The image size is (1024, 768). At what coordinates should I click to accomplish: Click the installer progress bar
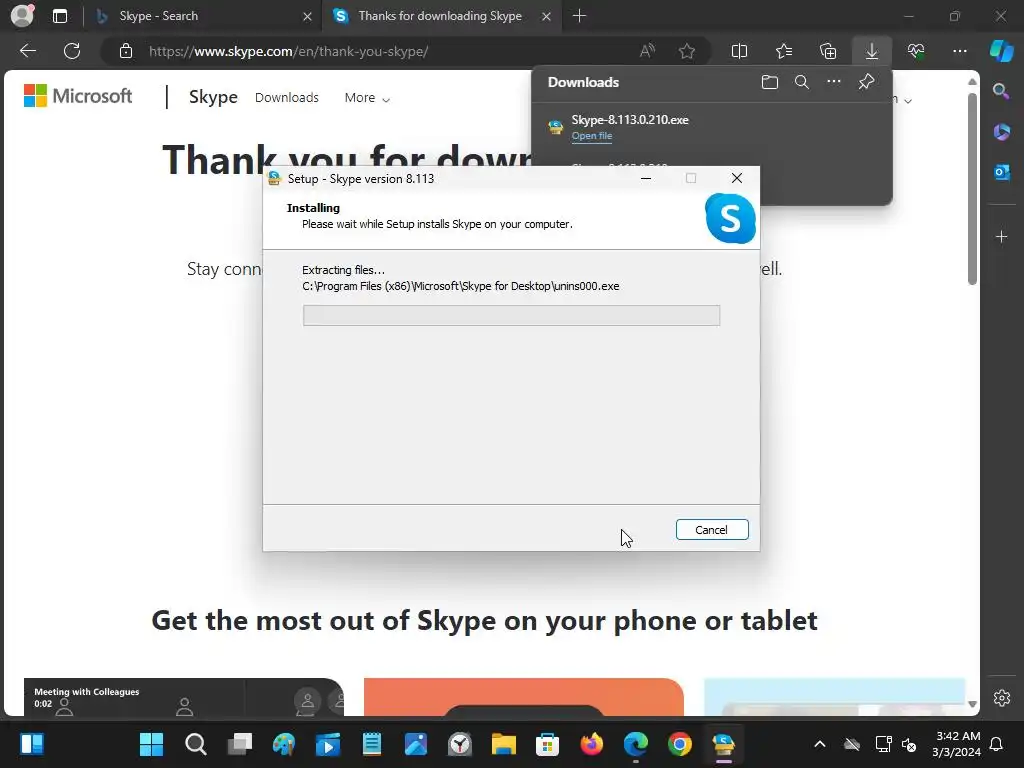pos(511,315)
